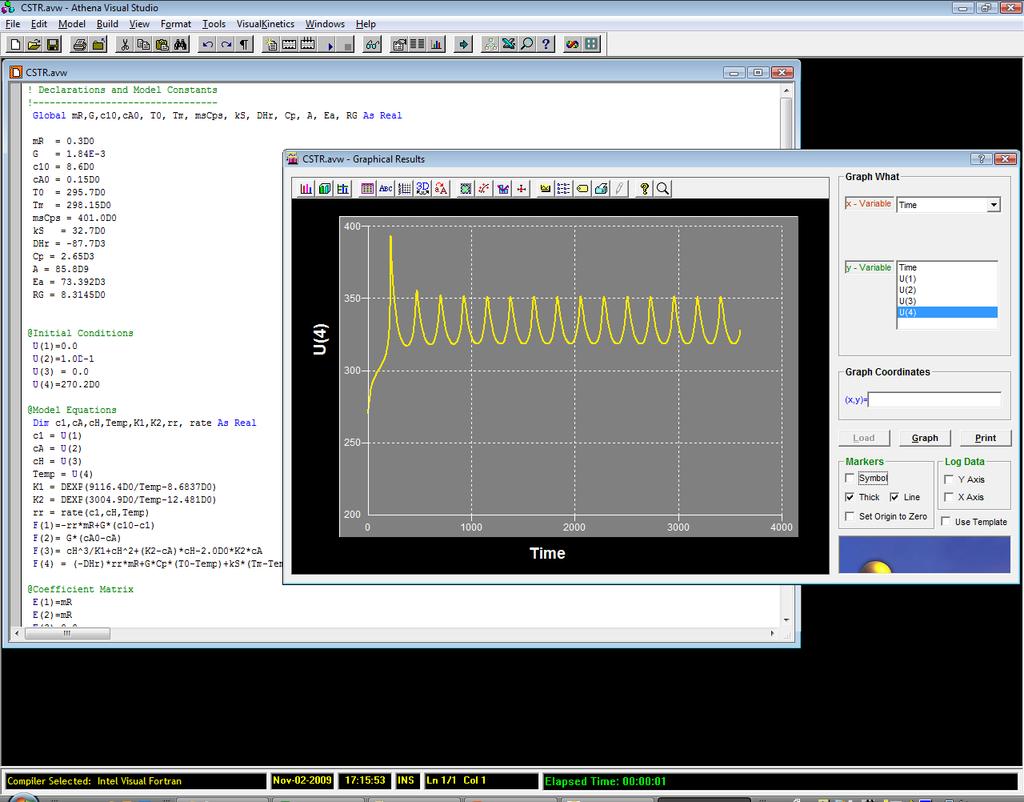Click the magnifier icon in main toolbar

pos(527,44)
